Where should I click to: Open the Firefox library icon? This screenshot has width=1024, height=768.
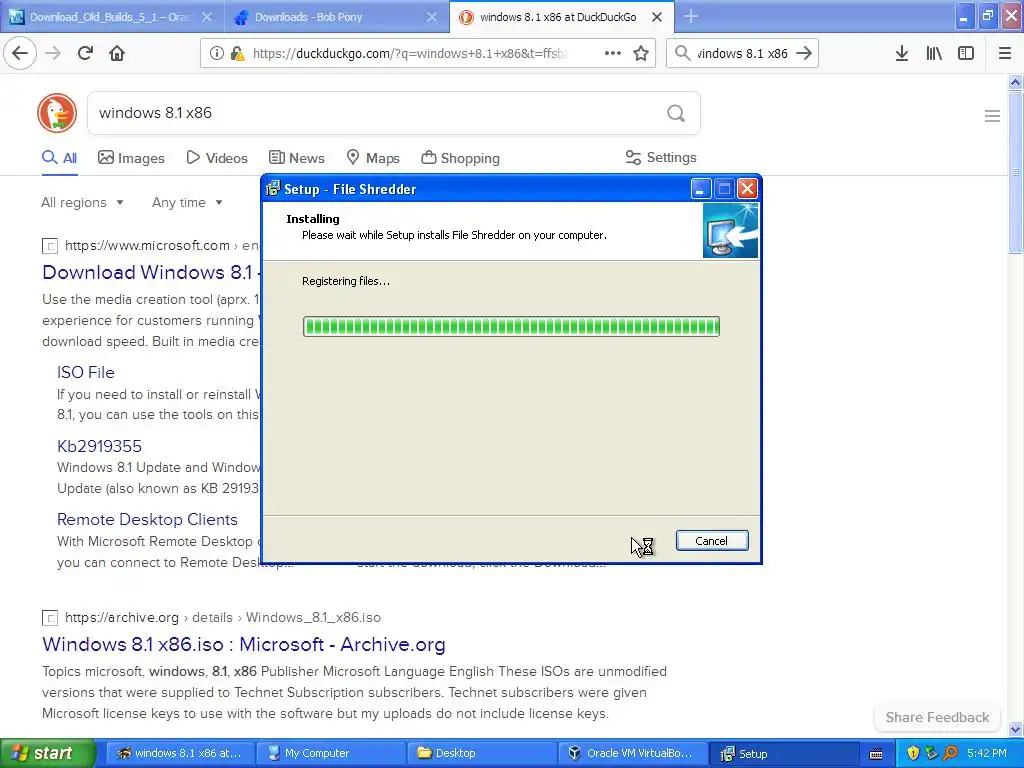click(934, 54)
